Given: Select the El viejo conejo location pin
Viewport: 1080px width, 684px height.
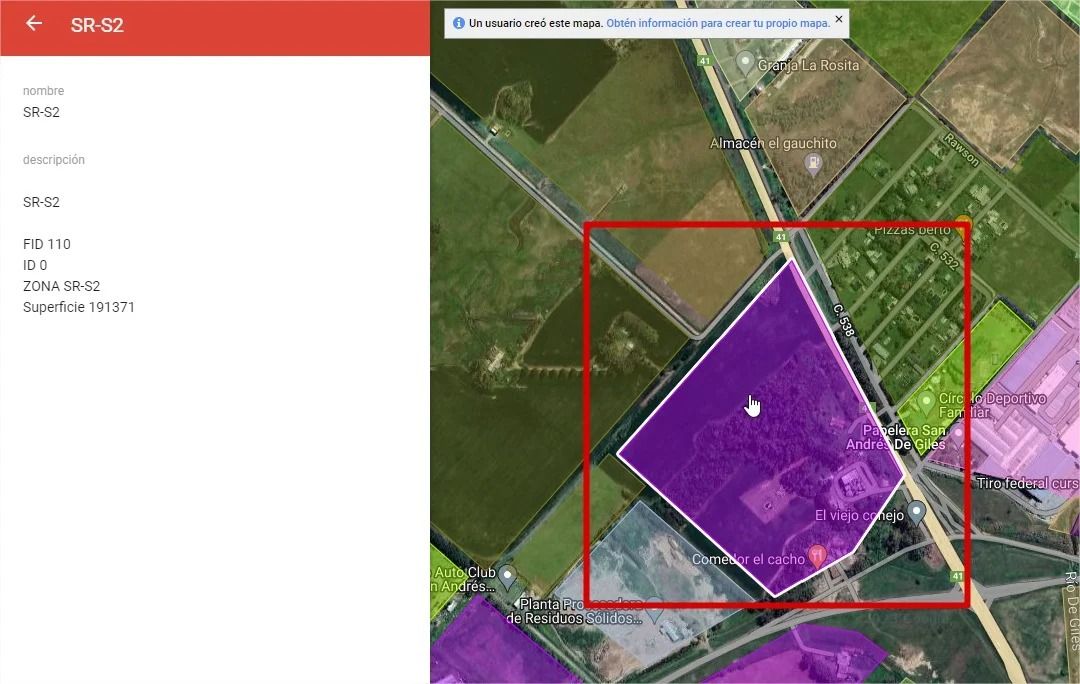Looking at the screenshot, I should coord(915,512).
